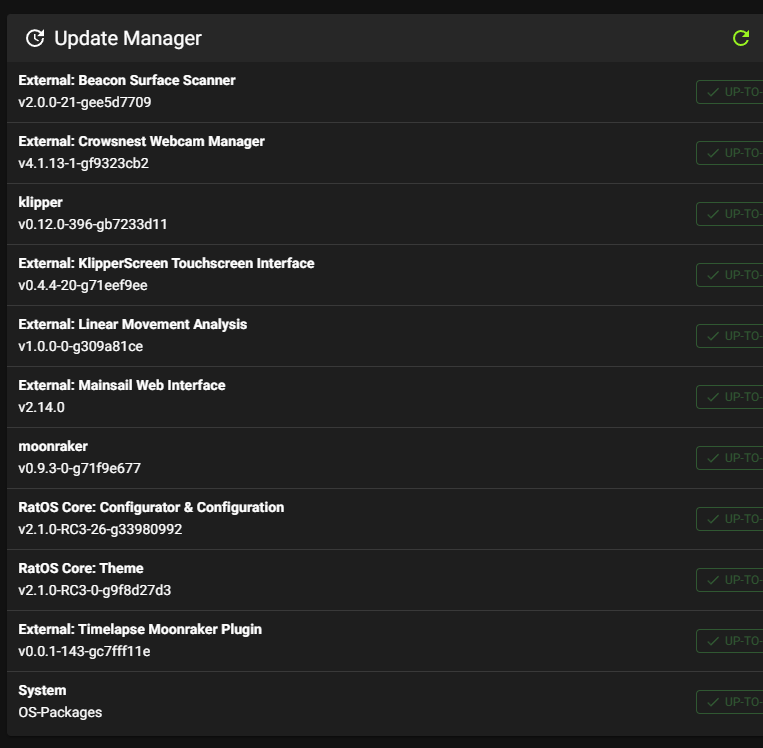Open moonraker version v0.9.3-0-g71f9e677
This screenshot has height=748, width=763.
pos(79,468)
